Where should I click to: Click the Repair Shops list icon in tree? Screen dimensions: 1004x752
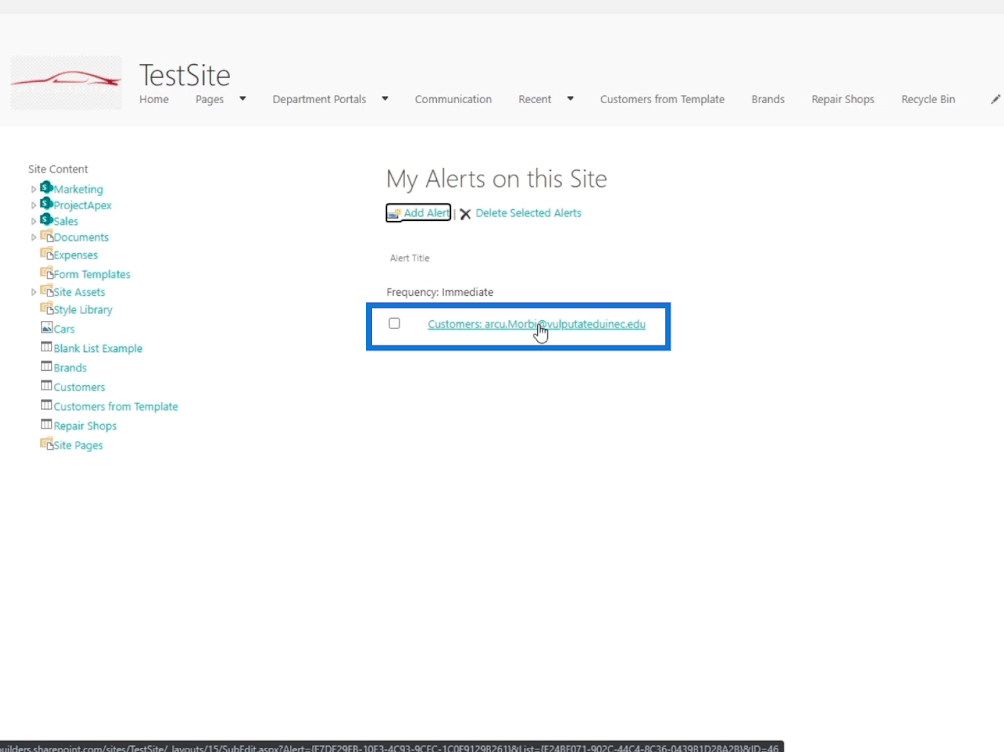pyautogui.click(x=46, y=424)
